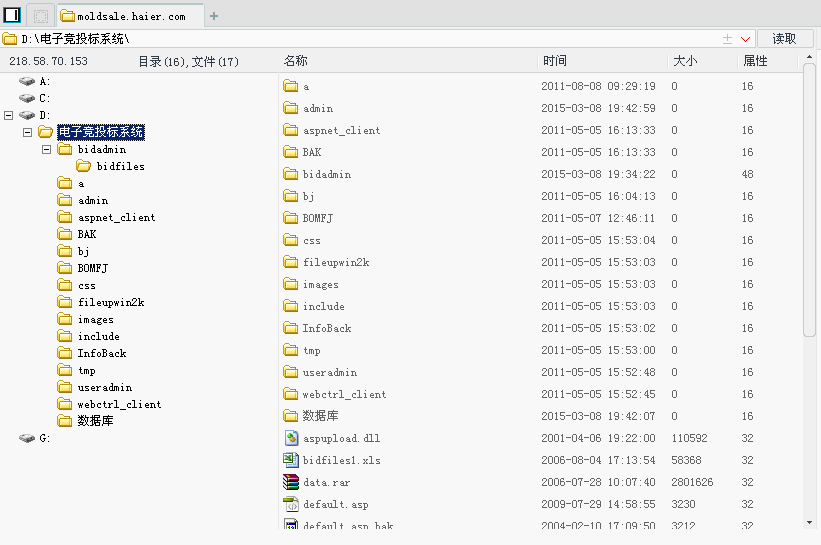Click the dotted square icon beside tabs
Viewport: 821px width, 545px height.
point(40,16)
